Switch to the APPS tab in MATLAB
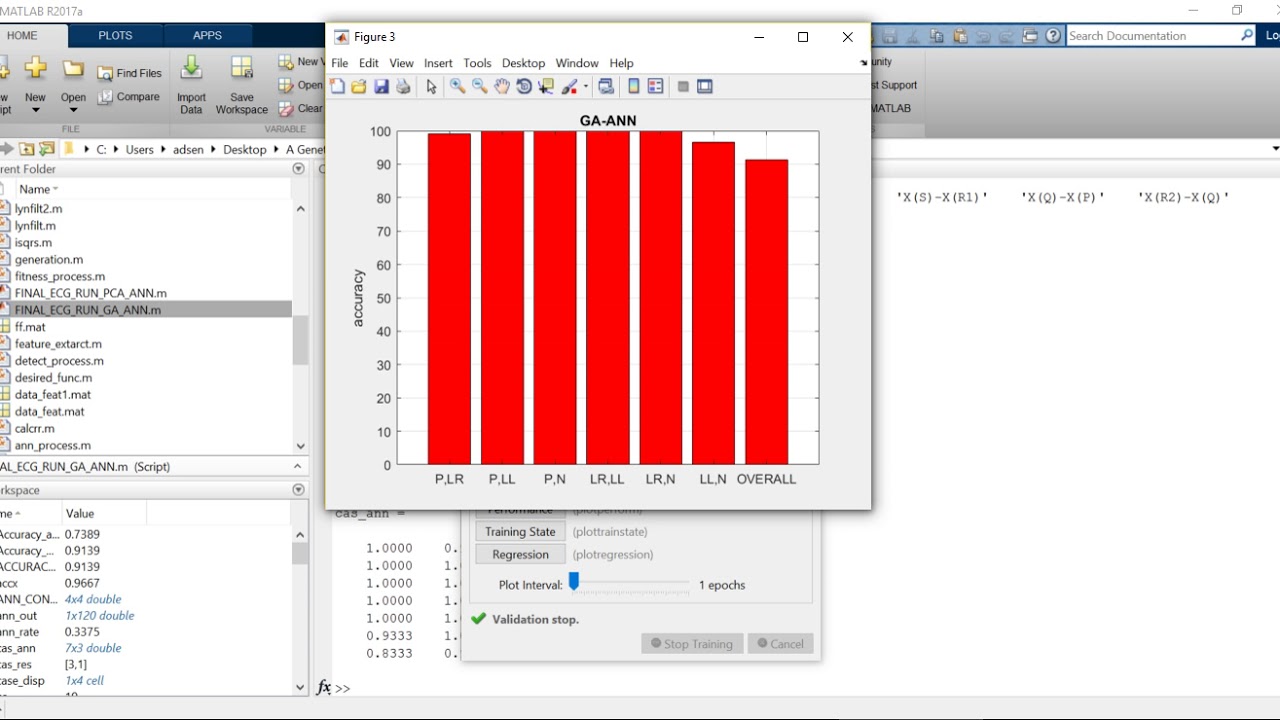The image size is (1280, 720). click(x=207, y=36)
